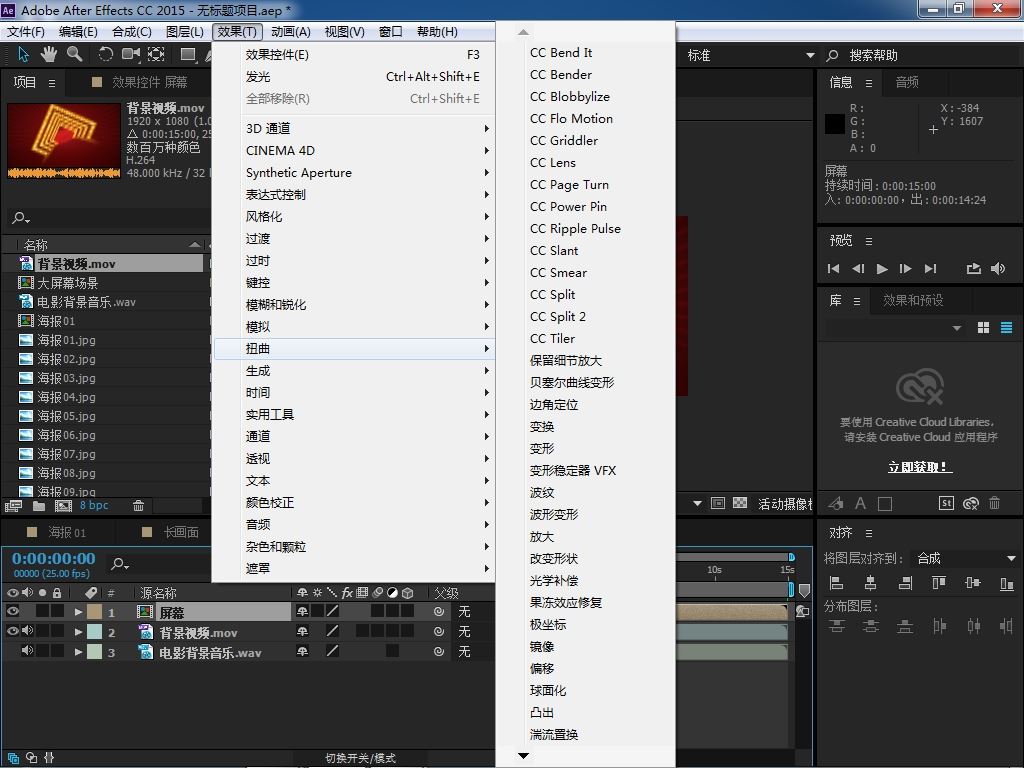This screenshot has height=768, width=1024.
Task: Click the 立即获取! link
Action: click(920, 467)
